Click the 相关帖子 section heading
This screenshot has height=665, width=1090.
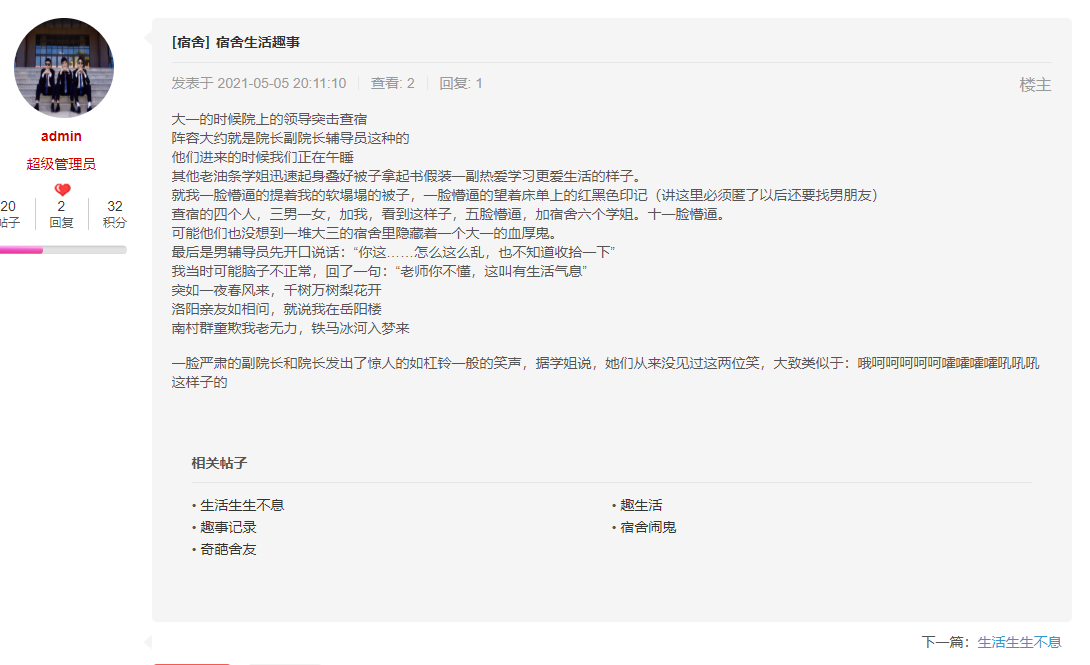pos(219,463)
